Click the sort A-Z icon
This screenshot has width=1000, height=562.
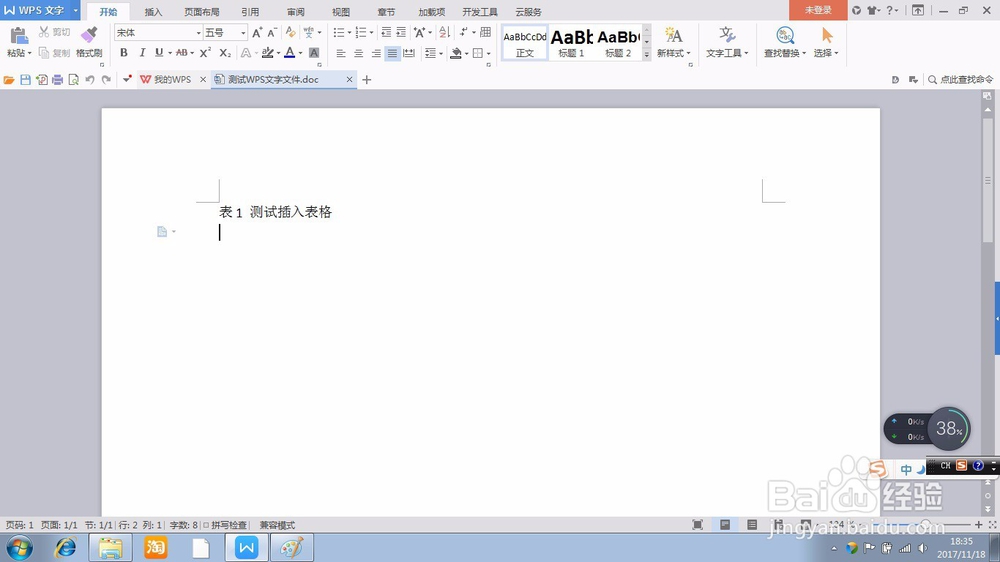(x=445, y=33)
